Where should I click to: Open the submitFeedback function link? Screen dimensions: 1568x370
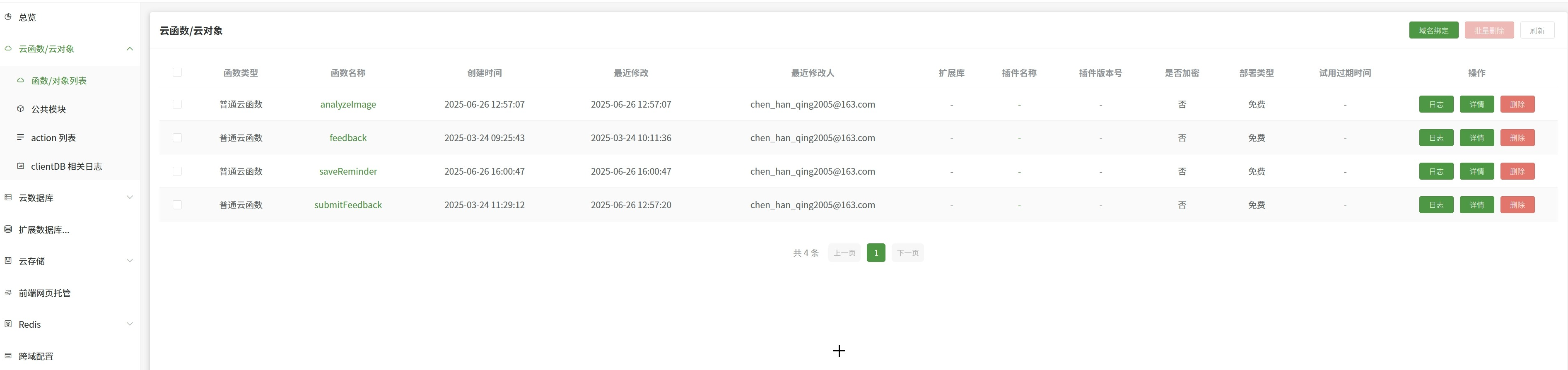[x=348, y=204]
